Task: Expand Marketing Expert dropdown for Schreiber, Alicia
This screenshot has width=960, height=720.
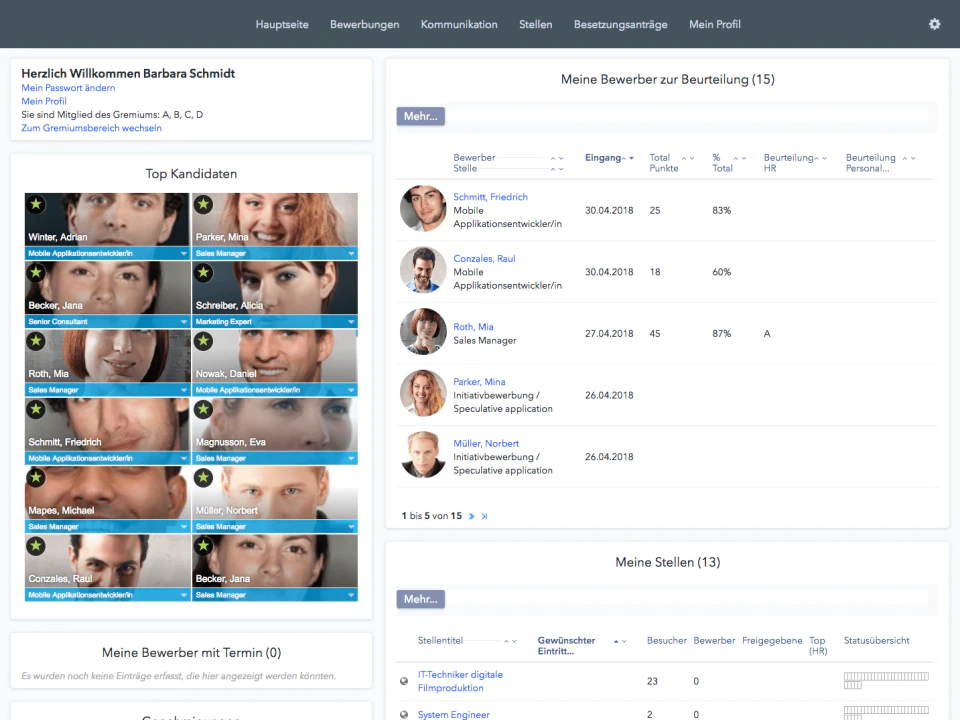Action: [351, 321]
